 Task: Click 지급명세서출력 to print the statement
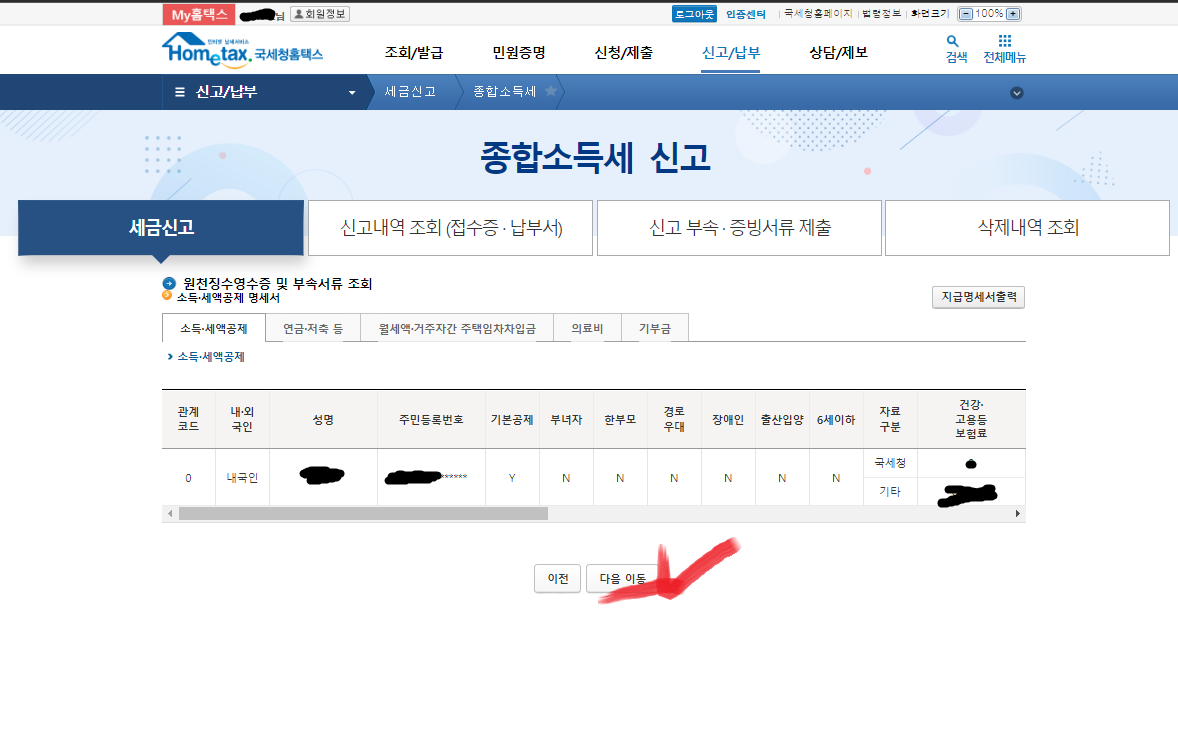(x=977, y=296)
